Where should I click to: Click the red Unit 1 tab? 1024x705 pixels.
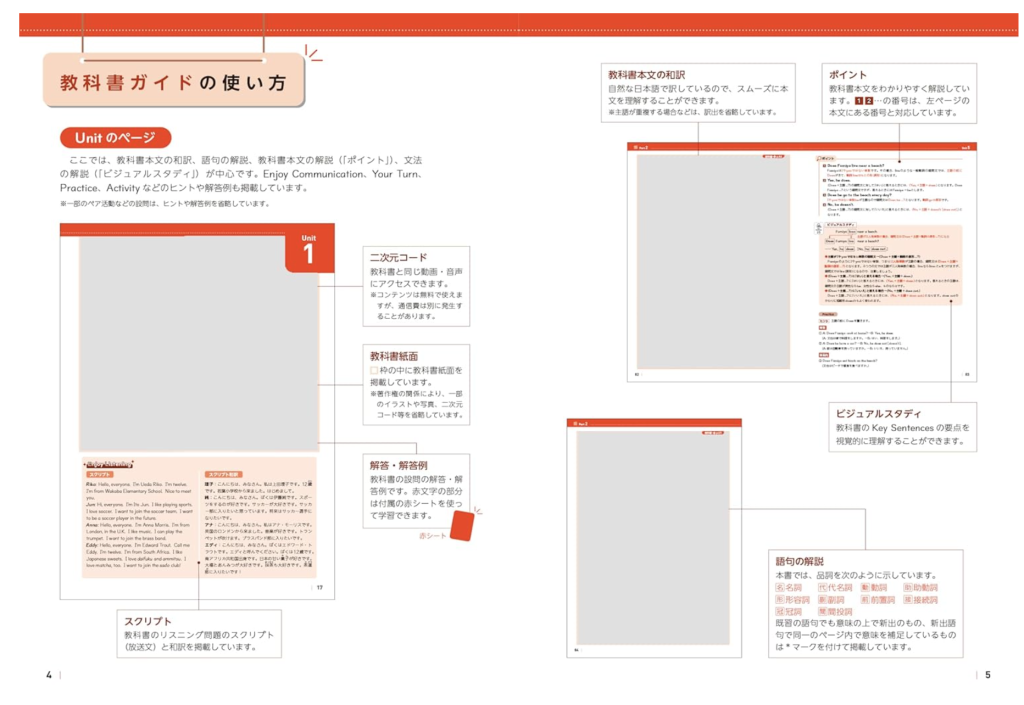click(x=308, y=250)
